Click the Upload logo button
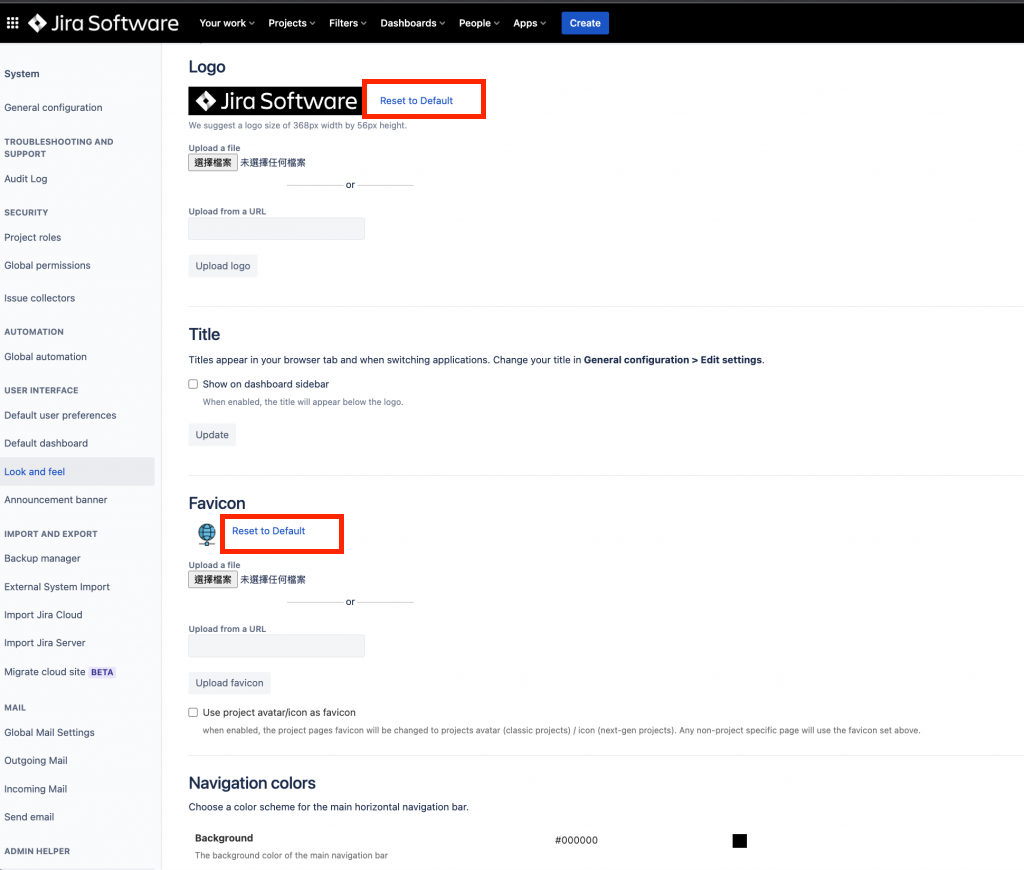This screenshot has width=1024, height=870. 223,266
